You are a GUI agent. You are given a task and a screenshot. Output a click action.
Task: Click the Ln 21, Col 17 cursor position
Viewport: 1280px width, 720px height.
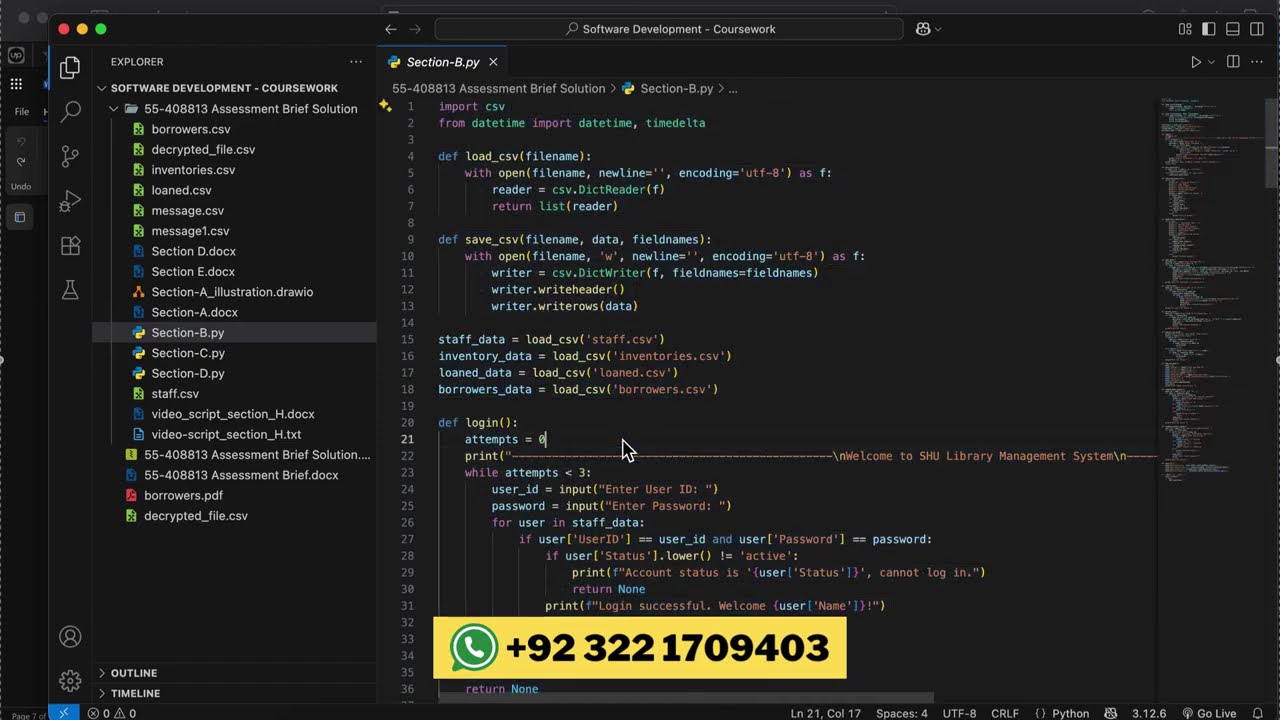coord(825,713)
